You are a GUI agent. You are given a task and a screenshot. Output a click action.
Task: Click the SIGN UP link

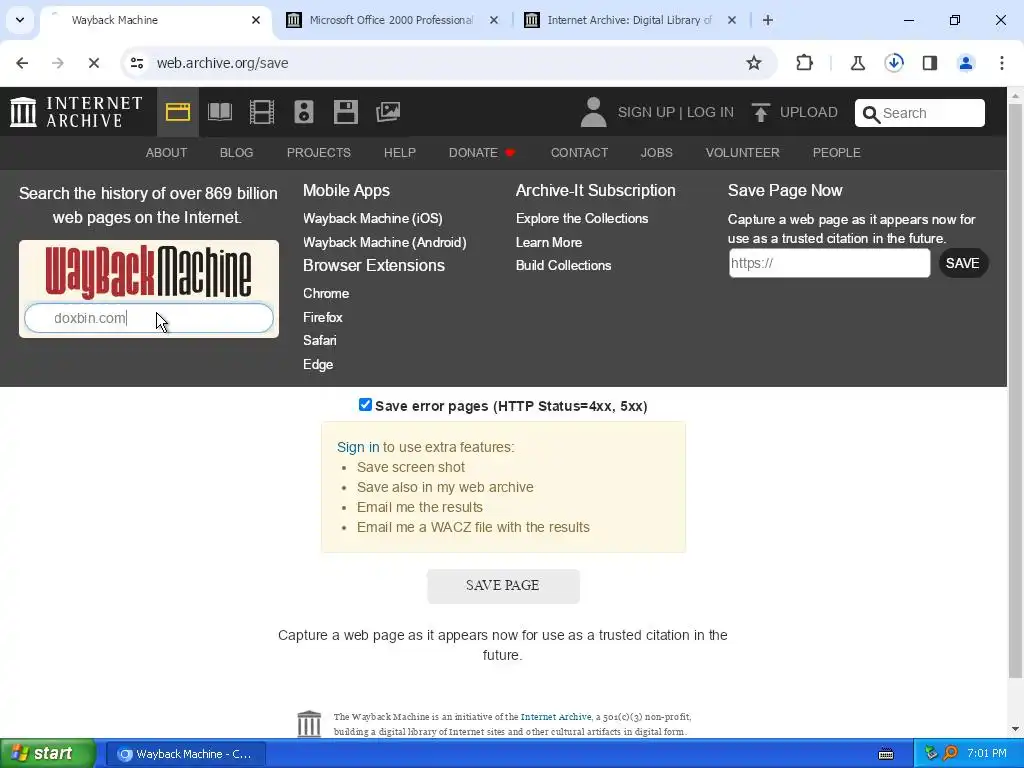646,112
